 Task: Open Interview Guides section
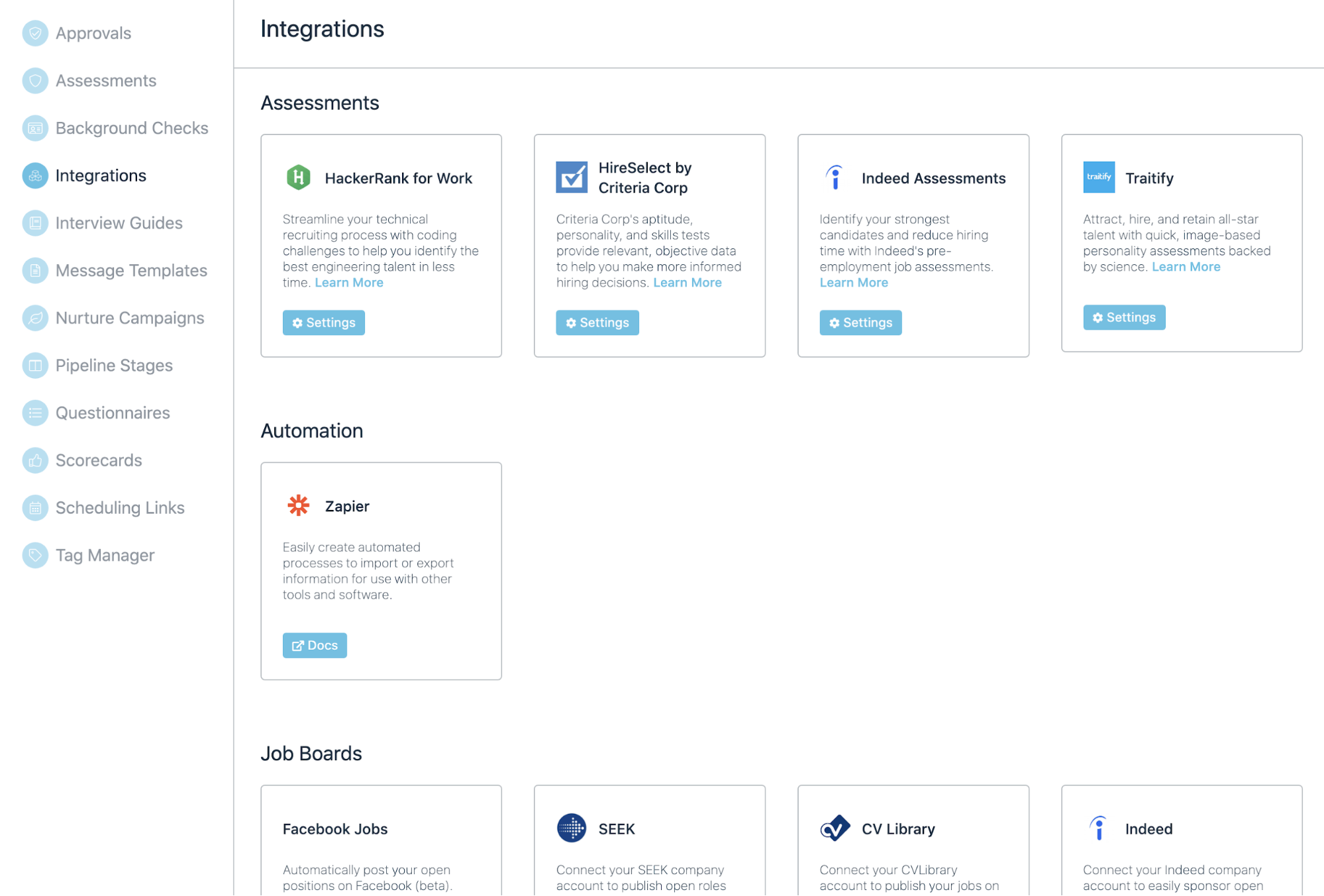click(119, 223)
